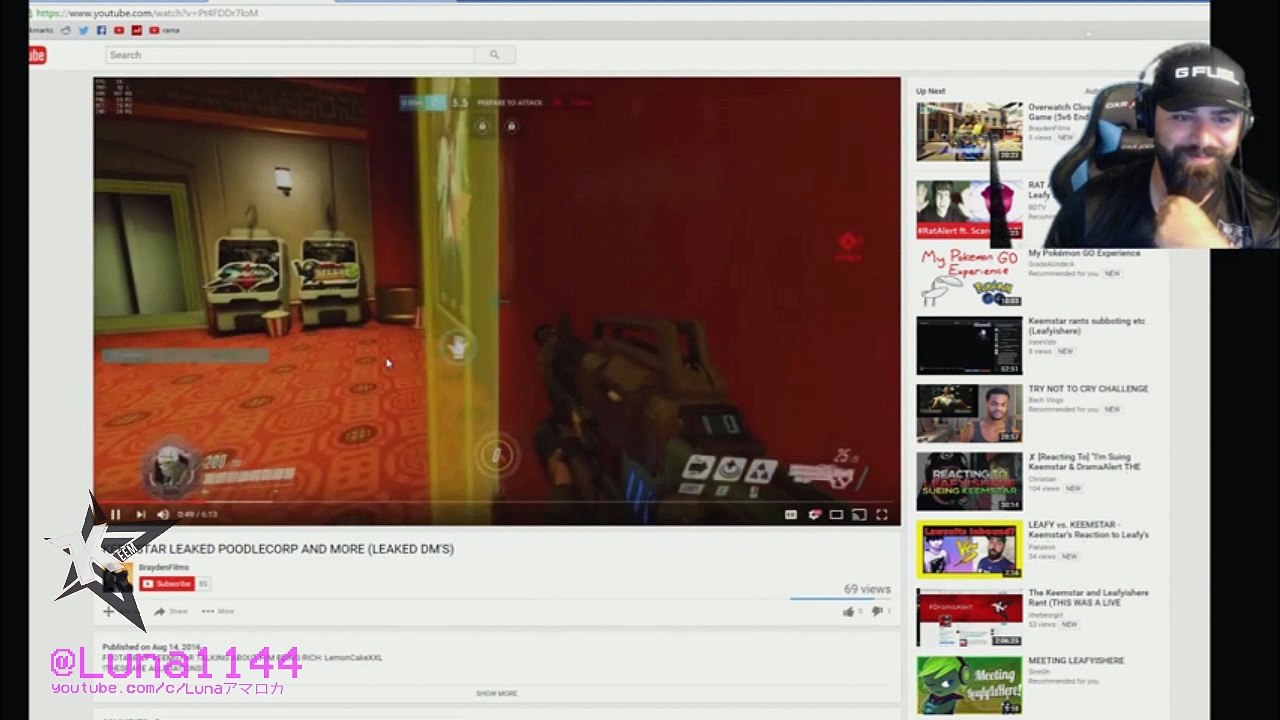This screenshot has width=1280, height=720.
Task: Go to the YouTube home logo
Action: coord(37,56)
